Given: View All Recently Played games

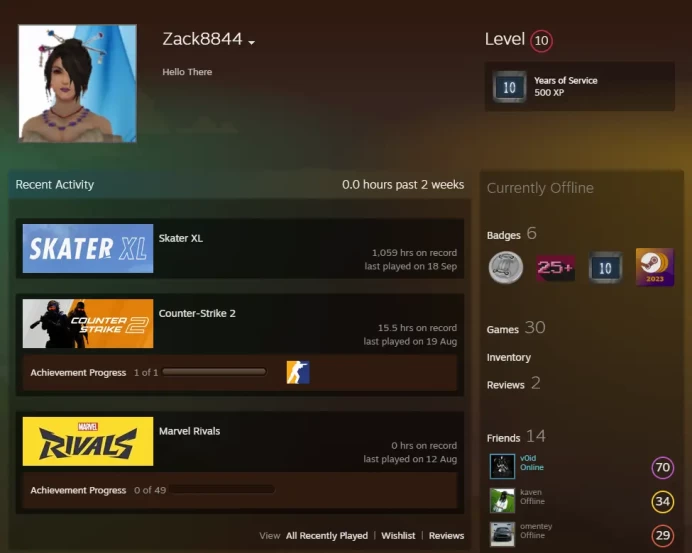Looking at the screenshot, I should coord(327,535).
